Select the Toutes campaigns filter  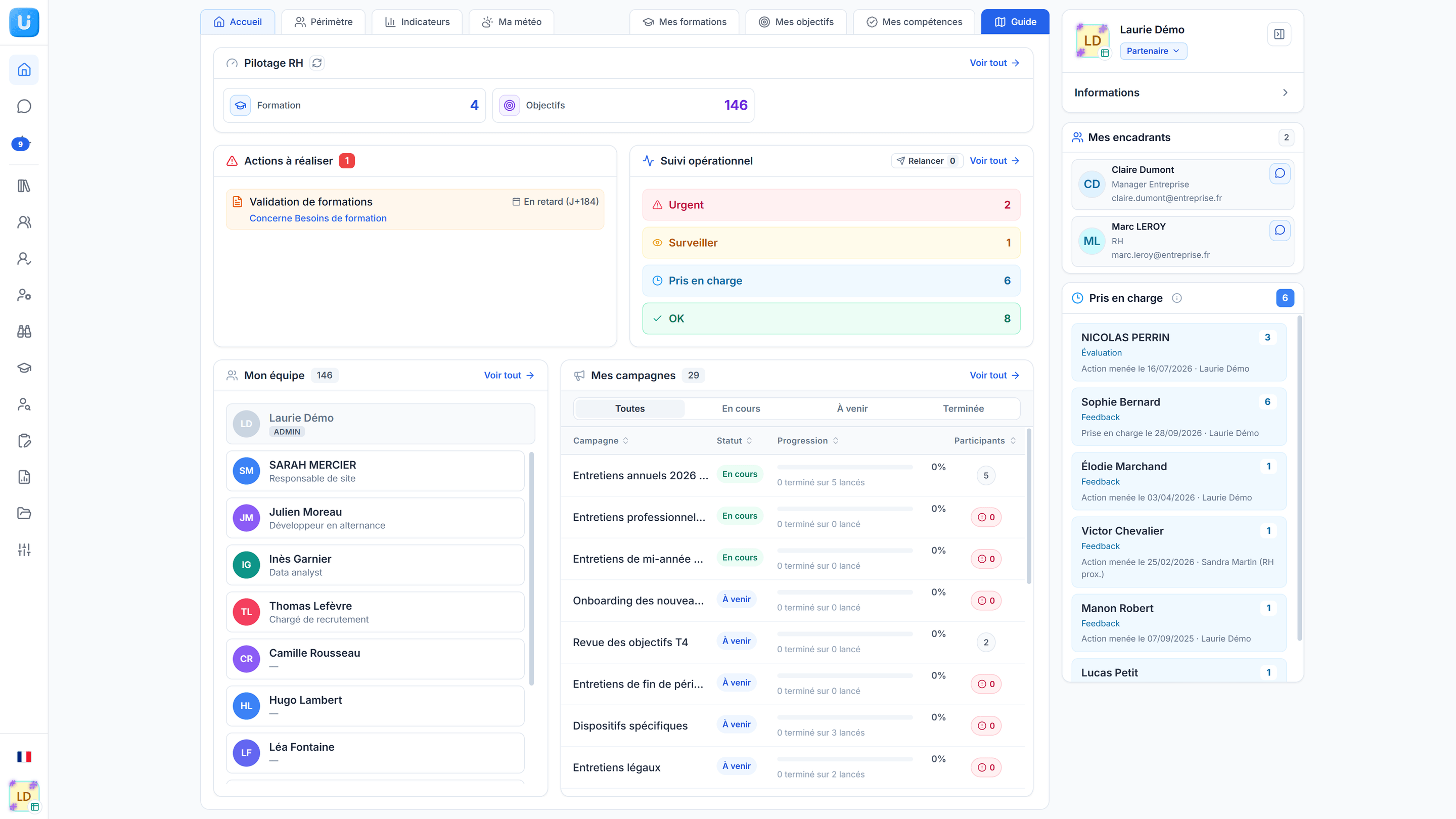[629, 408]
